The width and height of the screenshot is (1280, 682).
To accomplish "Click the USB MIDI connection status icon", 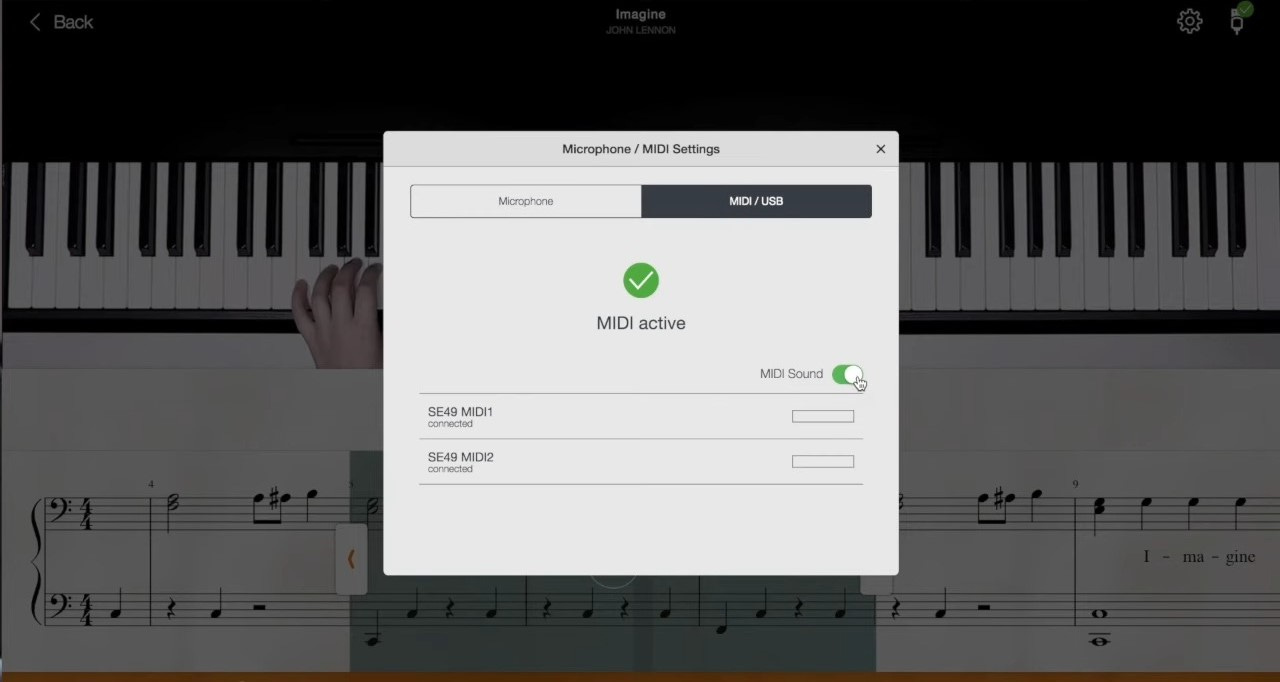I will [x=1236, y=21].
